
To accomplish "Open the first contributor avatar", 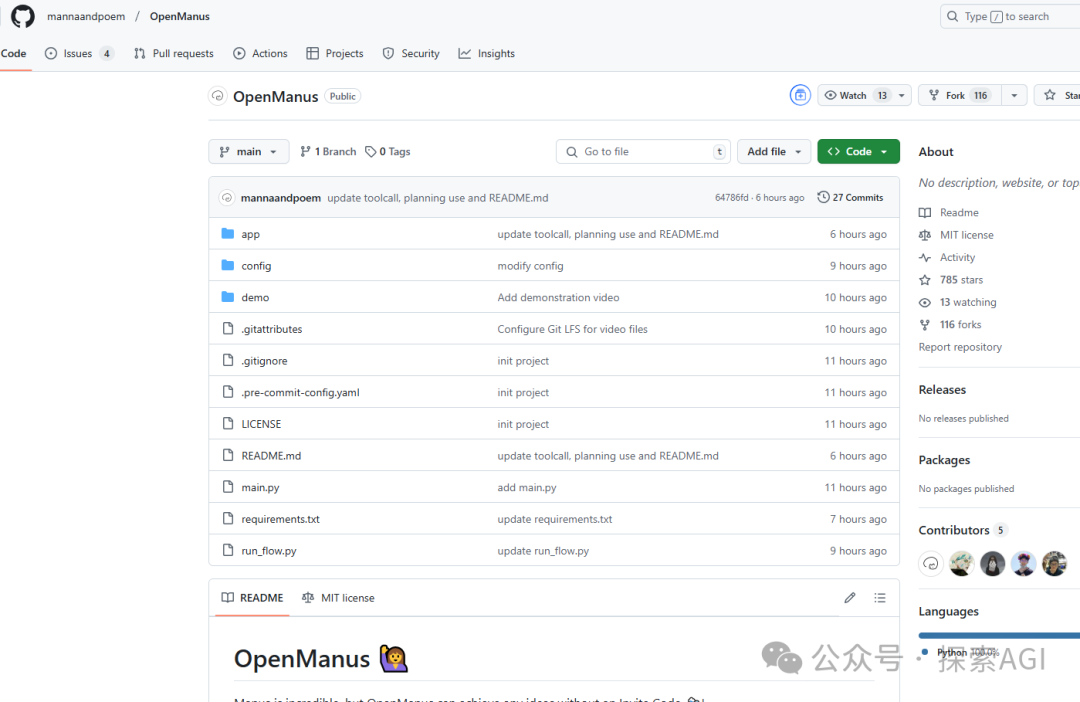I will 931,564.
